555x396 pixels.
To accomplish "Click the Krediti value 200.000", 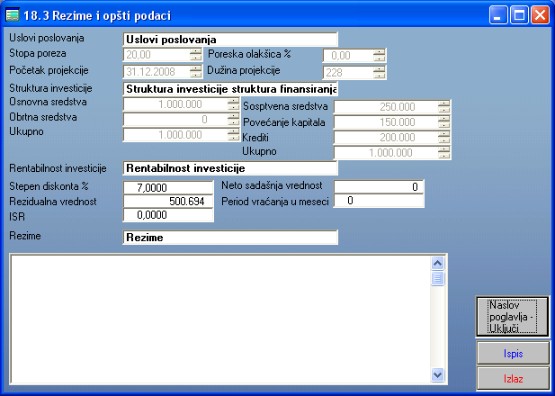I will (x=397, y=137).
